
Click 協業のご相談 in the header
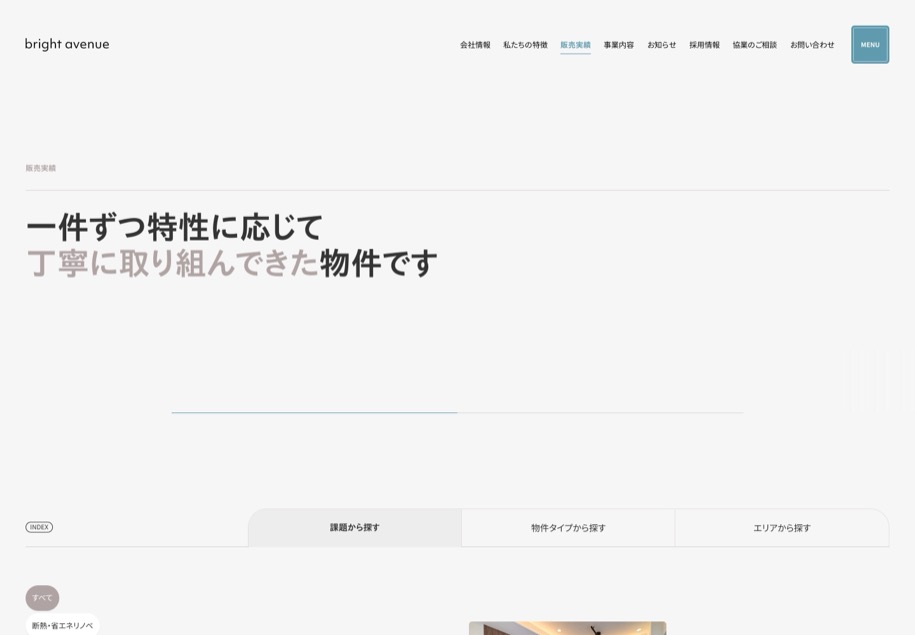(x=755, y=45)
